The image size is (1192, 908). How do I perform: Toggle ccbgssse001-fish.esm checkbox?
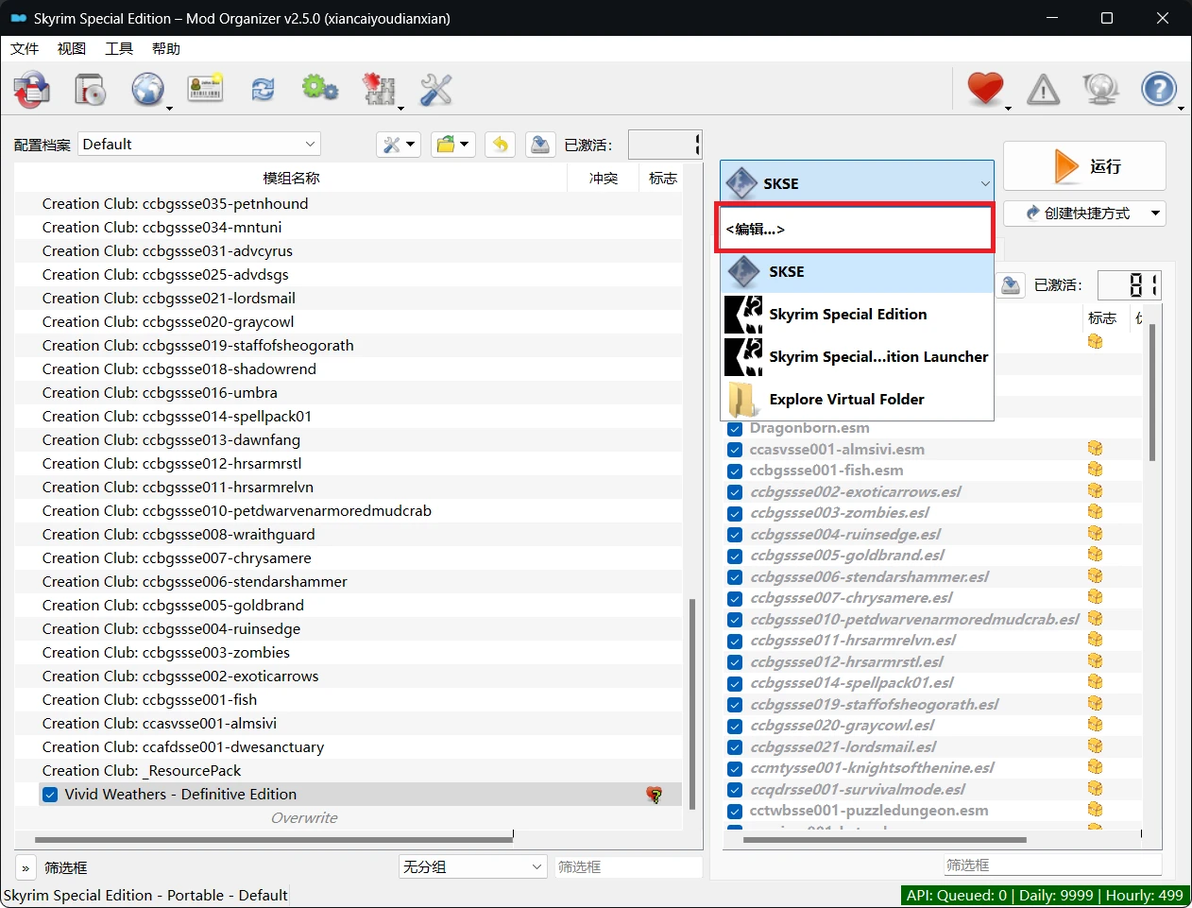pyautogui.click(x=734, y=471)
